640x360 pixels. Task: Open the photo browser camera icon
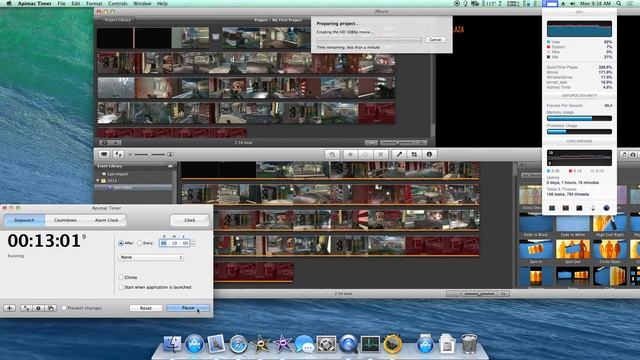(x=633, y=154)
